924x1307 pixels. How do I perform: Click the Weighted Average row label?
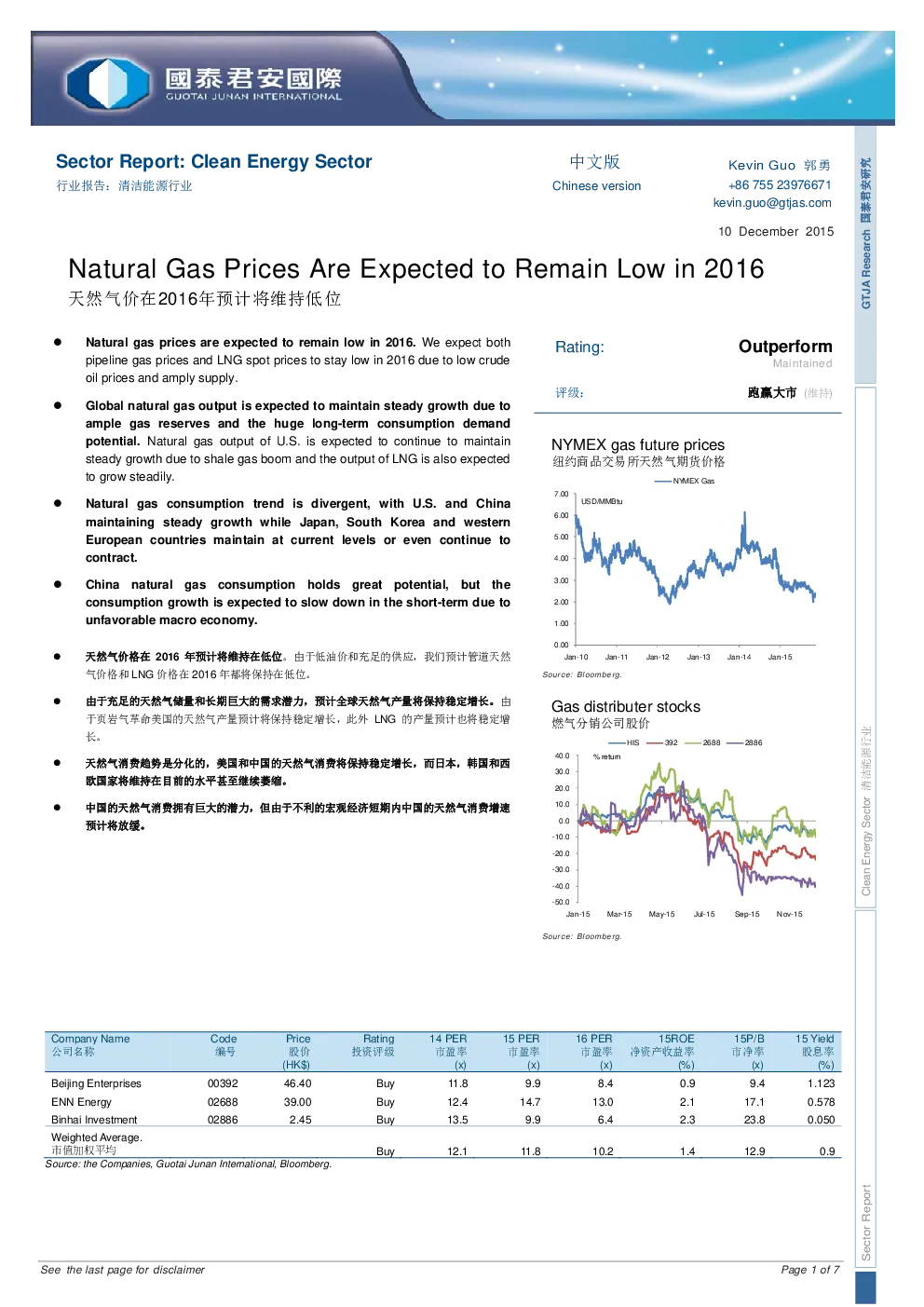tap(97, 1144)
